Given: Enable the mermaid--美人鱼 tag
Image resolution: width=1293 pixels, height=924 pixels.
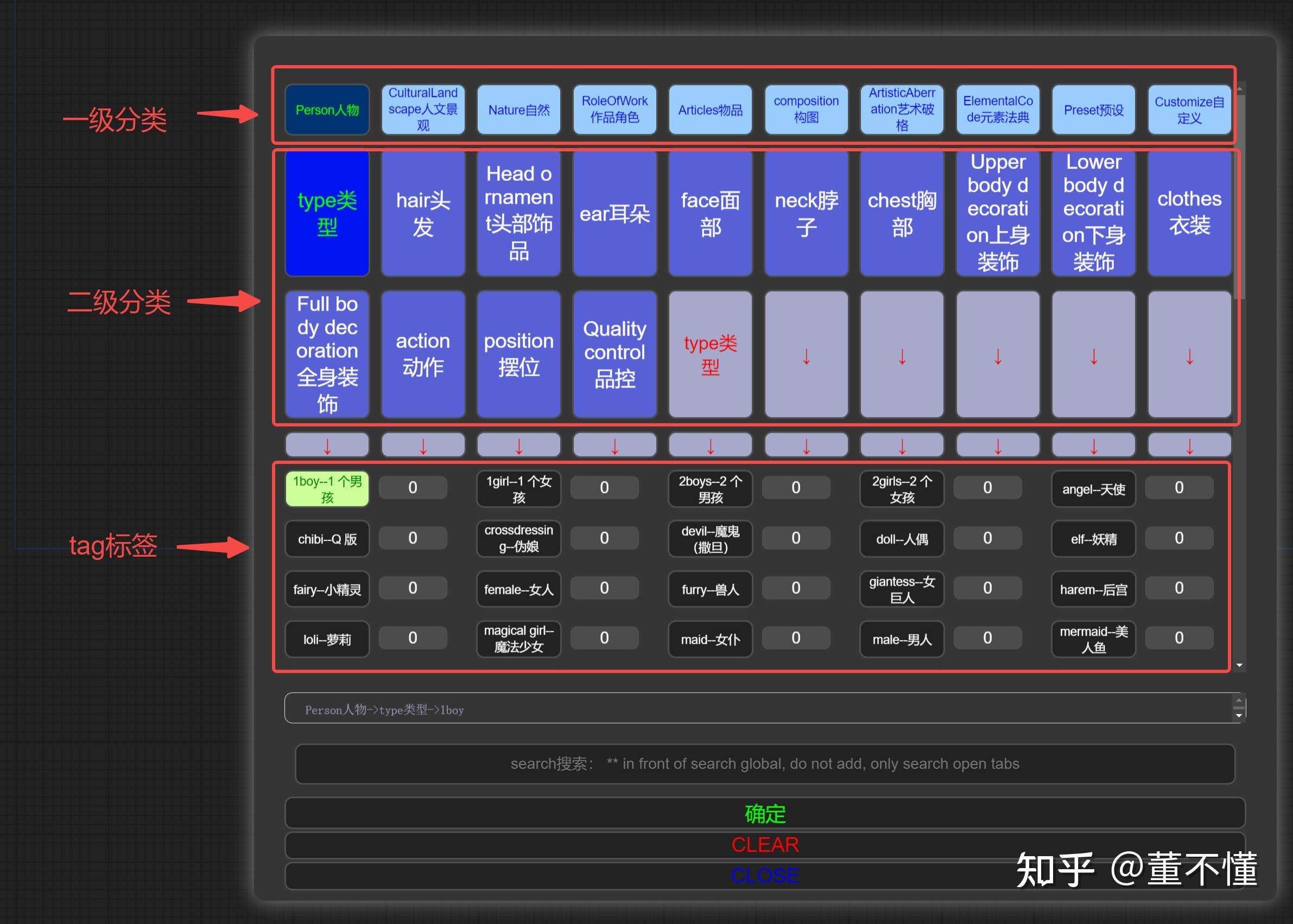Looking at the screenshot, I should [1093, 639].
